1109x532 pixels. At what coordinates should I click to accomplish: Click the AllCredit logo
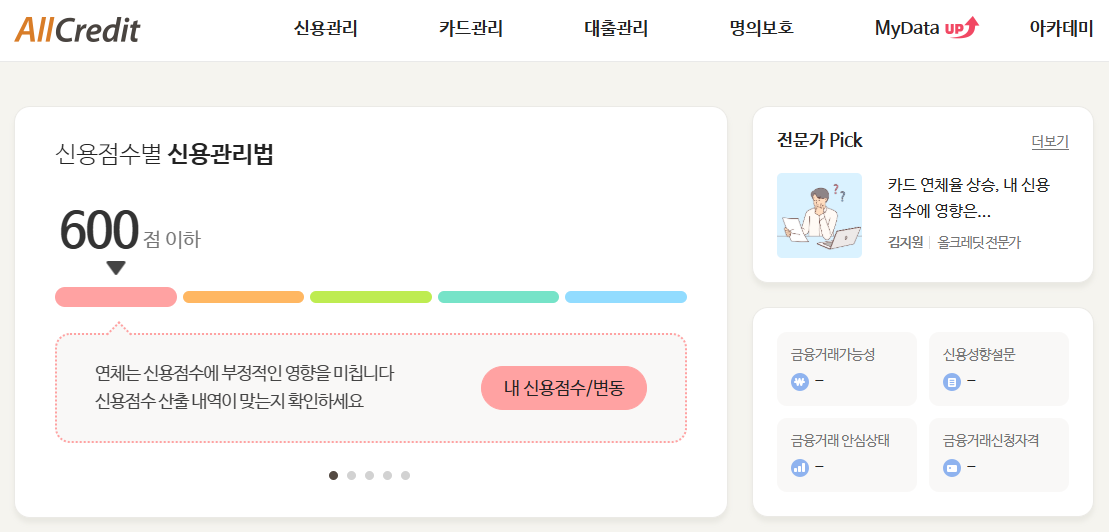77,29
